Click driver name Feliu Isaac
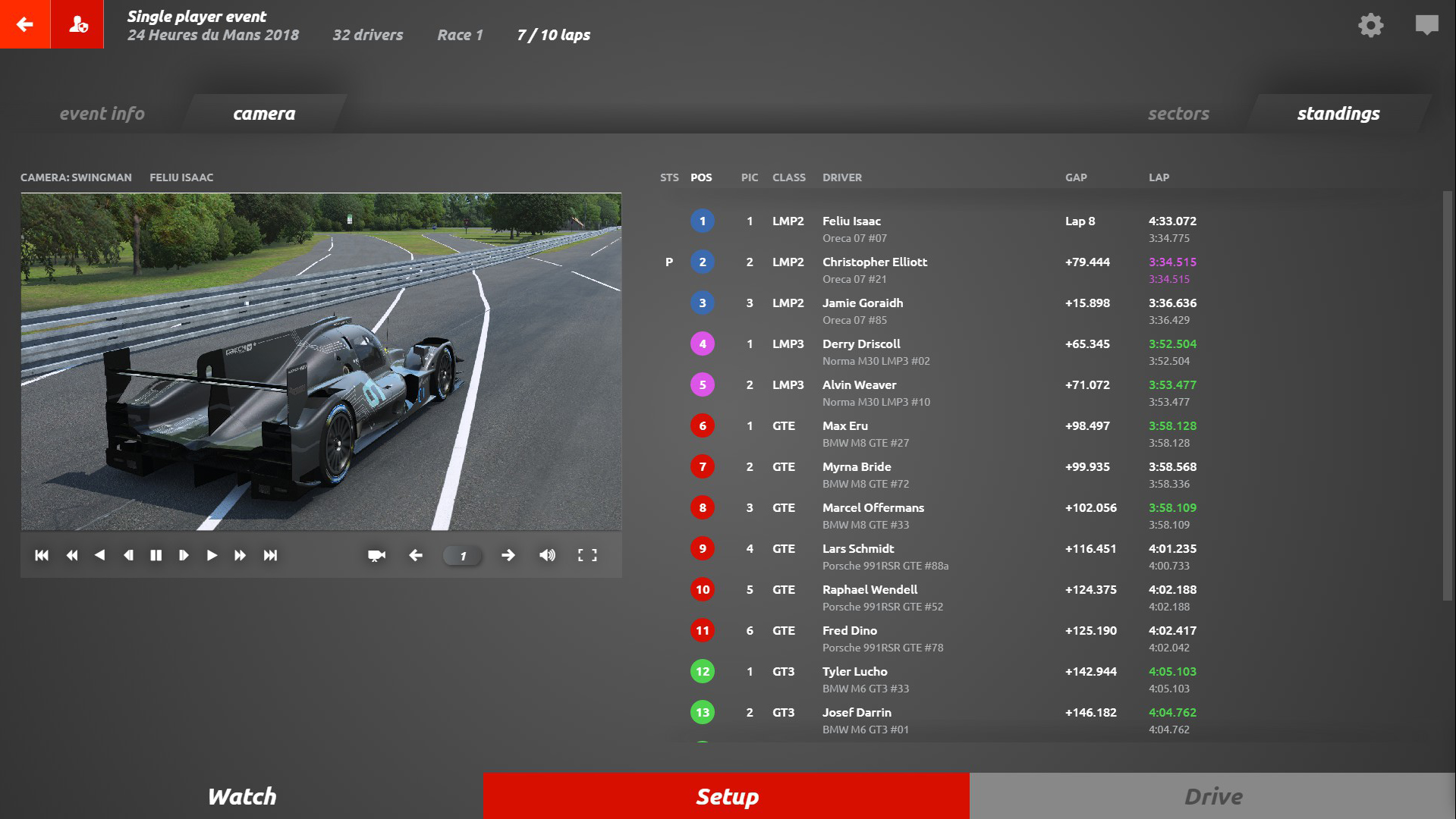The width and height of the screenshot is (1456, 819). click(x=851, y=221)
